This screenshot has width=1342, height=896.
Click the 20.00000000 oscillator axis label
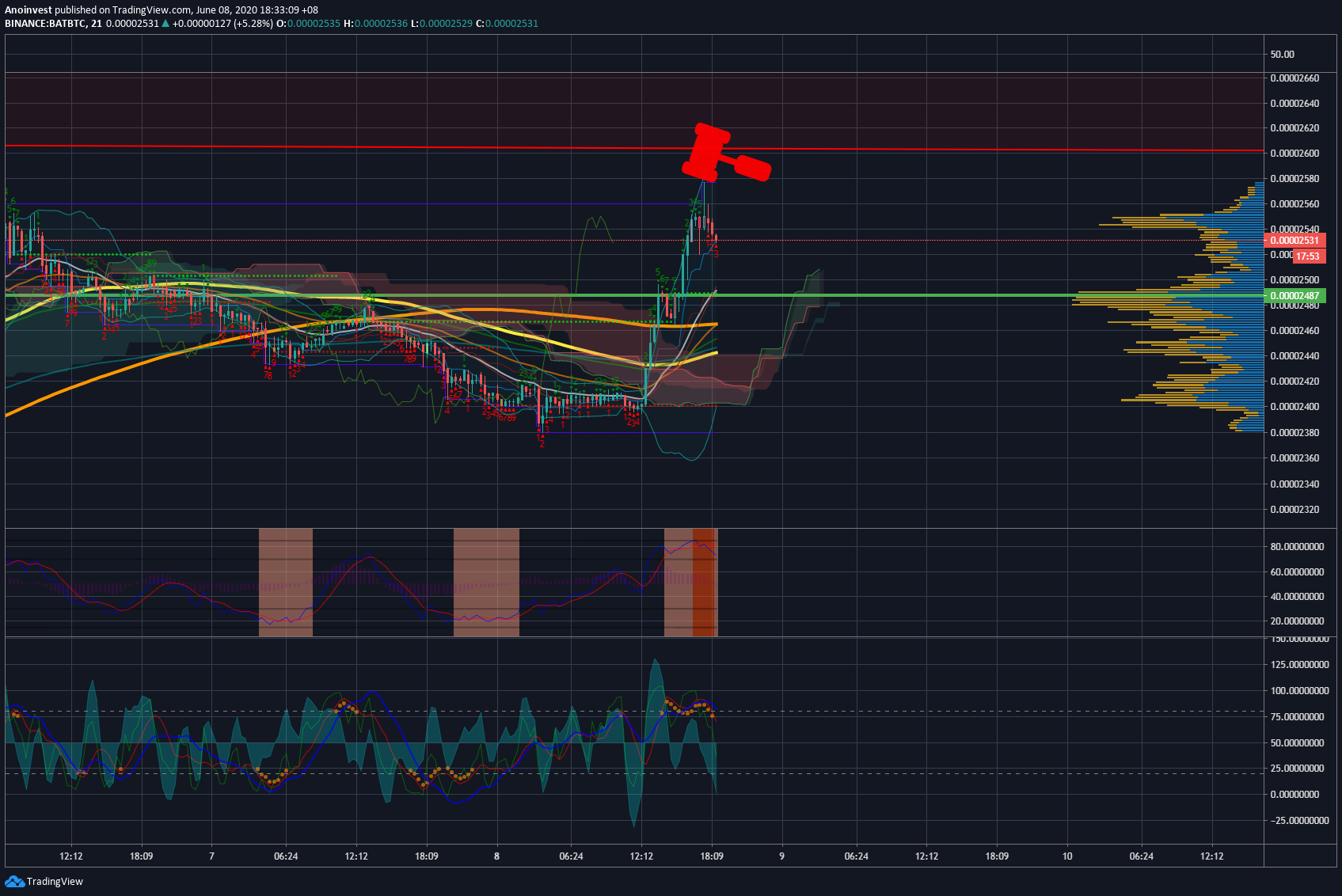point(1297,621)
